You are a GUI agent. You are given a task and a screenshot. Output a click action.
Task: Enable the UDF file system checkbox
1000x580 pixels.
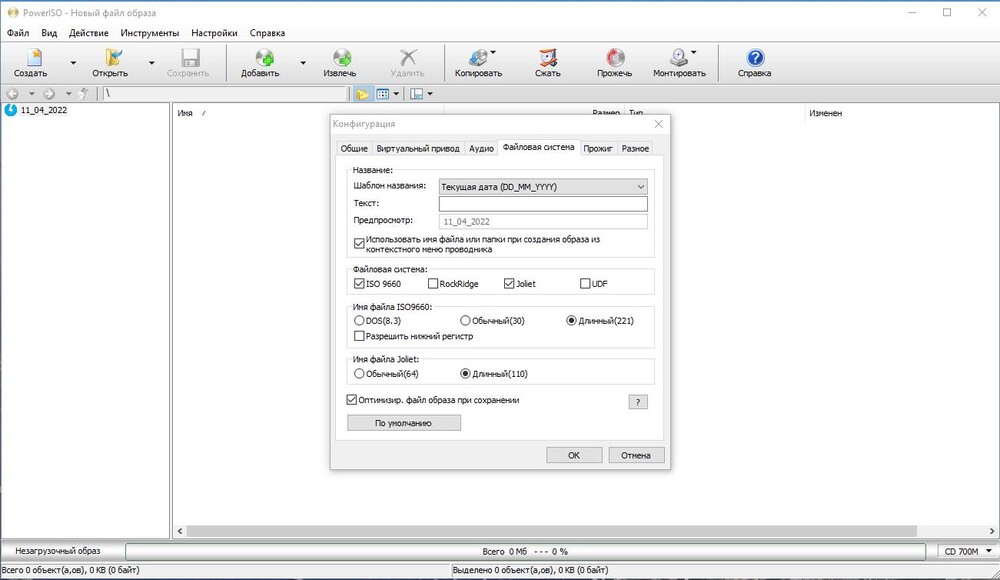586,284
